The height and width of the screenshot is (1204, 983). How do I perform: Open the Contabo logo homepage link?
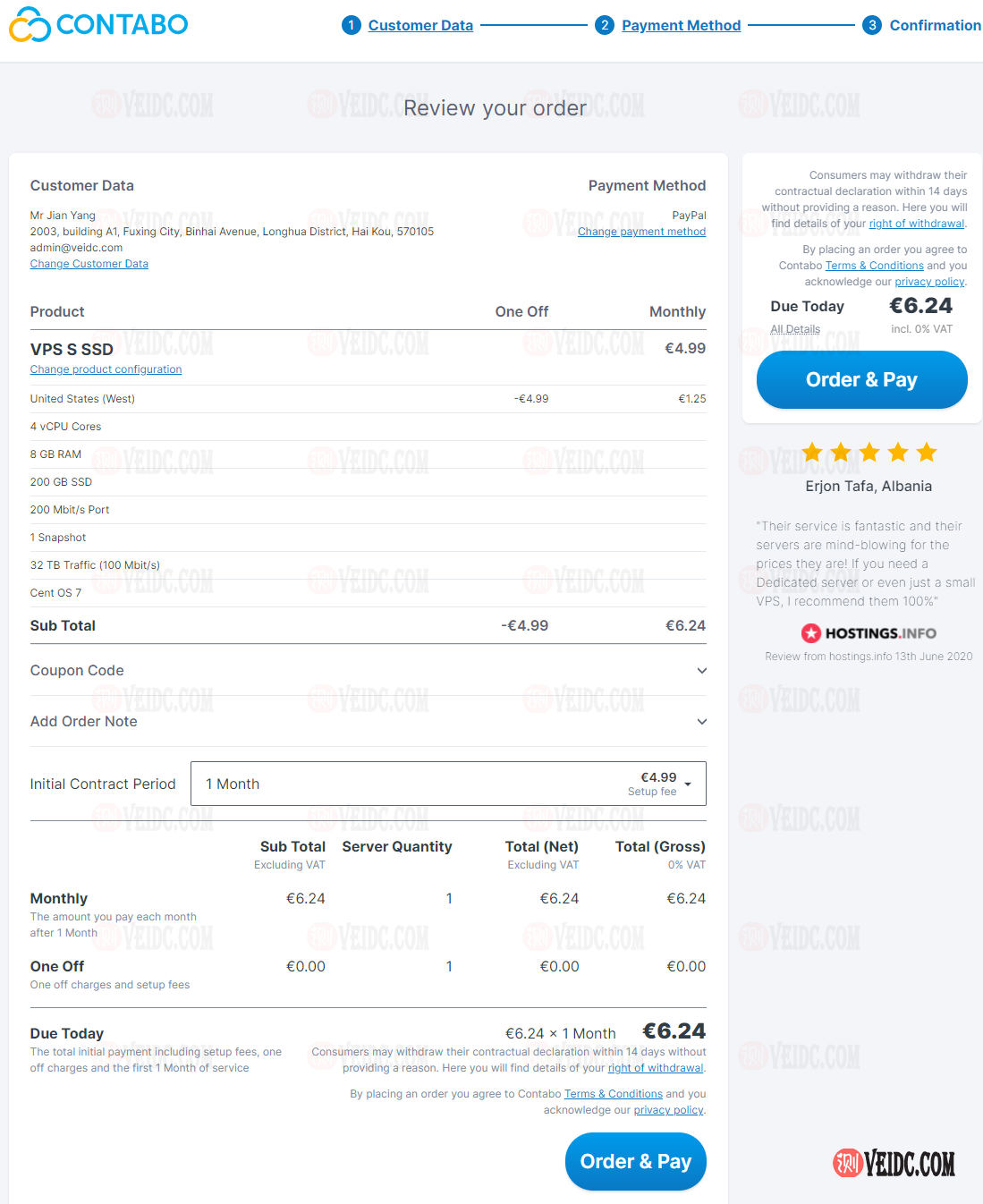click(x=98, y=25)
